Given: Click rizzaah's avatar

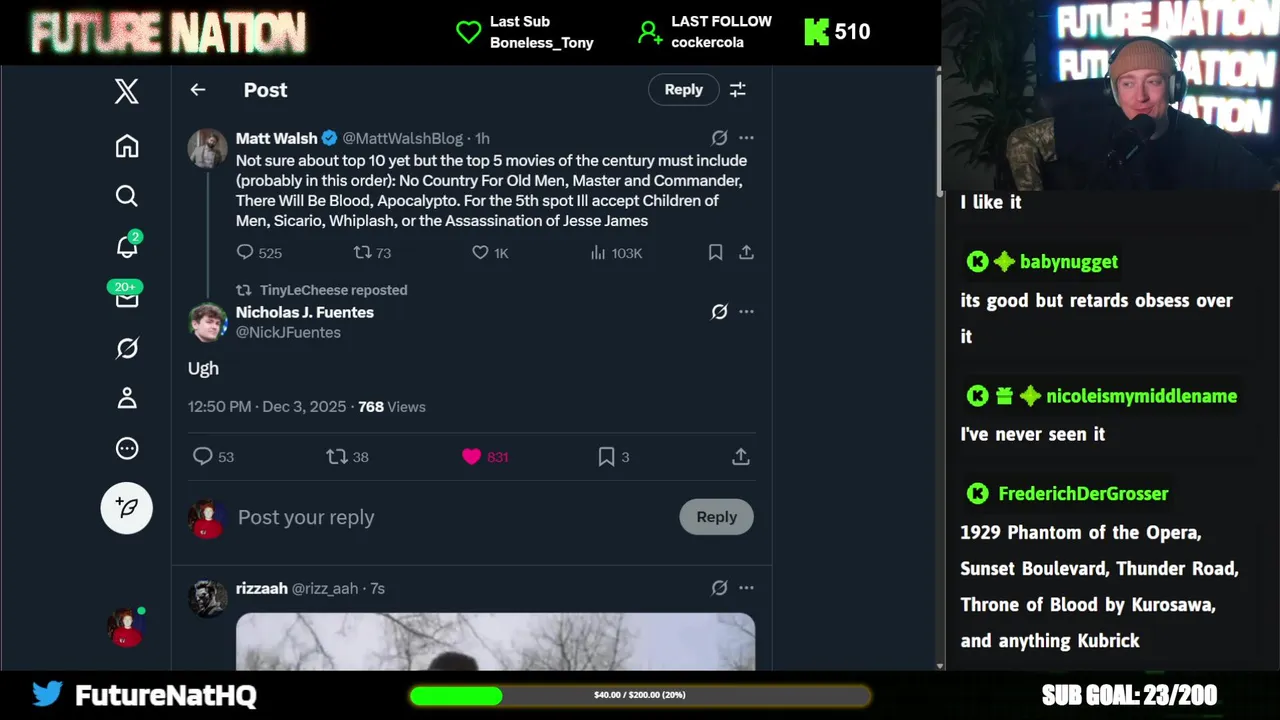Looking at the screenshot, I should point(207,598).
